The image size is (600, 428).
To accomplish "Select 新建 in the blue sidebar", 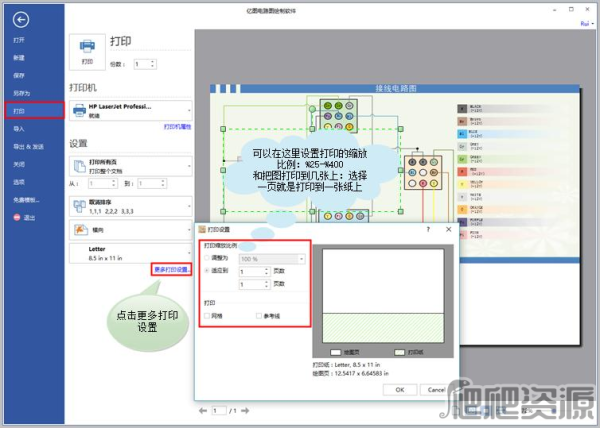I will coord(19,58).
